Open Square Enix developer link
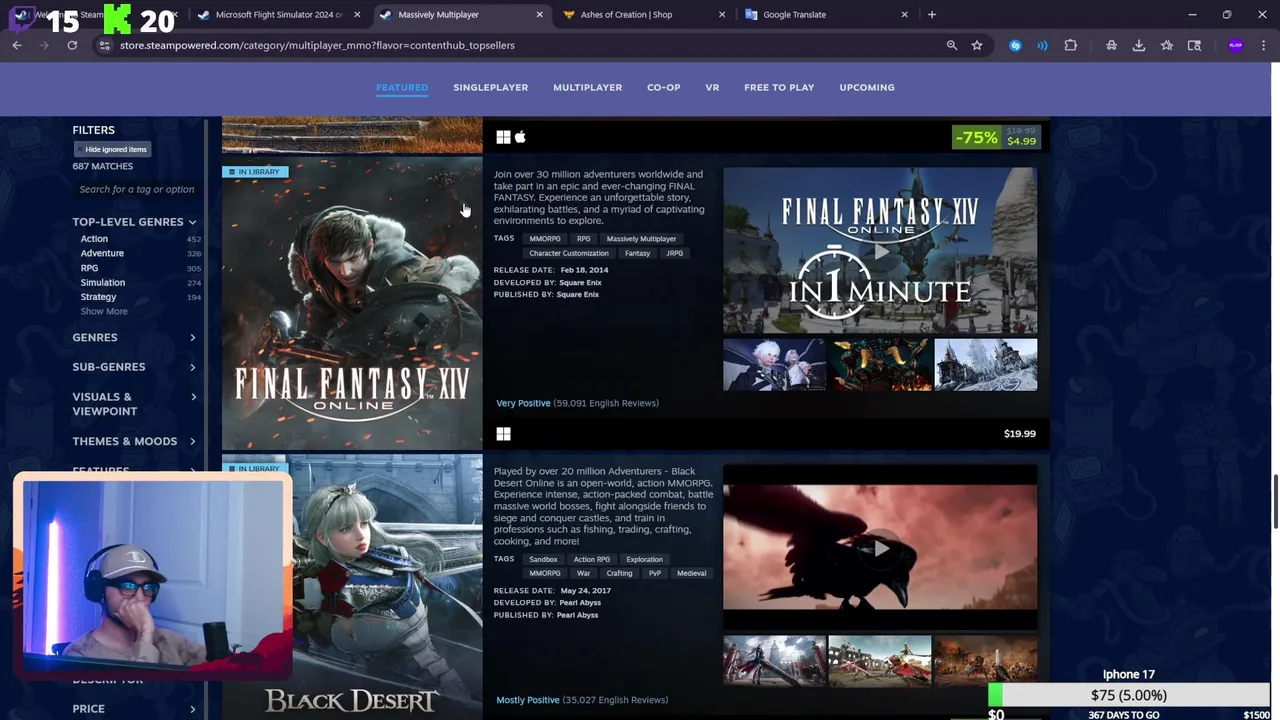 [579, 282]
